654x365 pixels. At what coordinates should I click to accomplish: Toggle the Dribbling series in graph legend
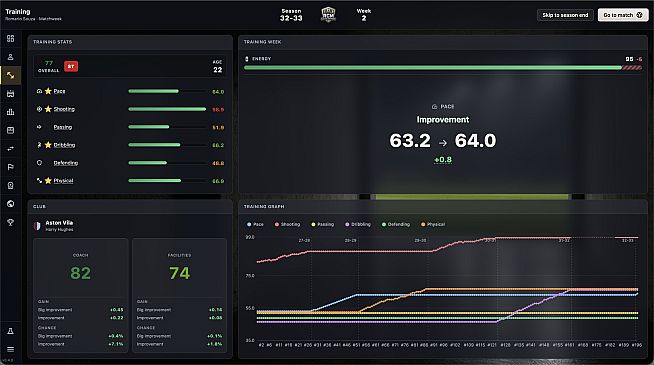click(358, 224)
